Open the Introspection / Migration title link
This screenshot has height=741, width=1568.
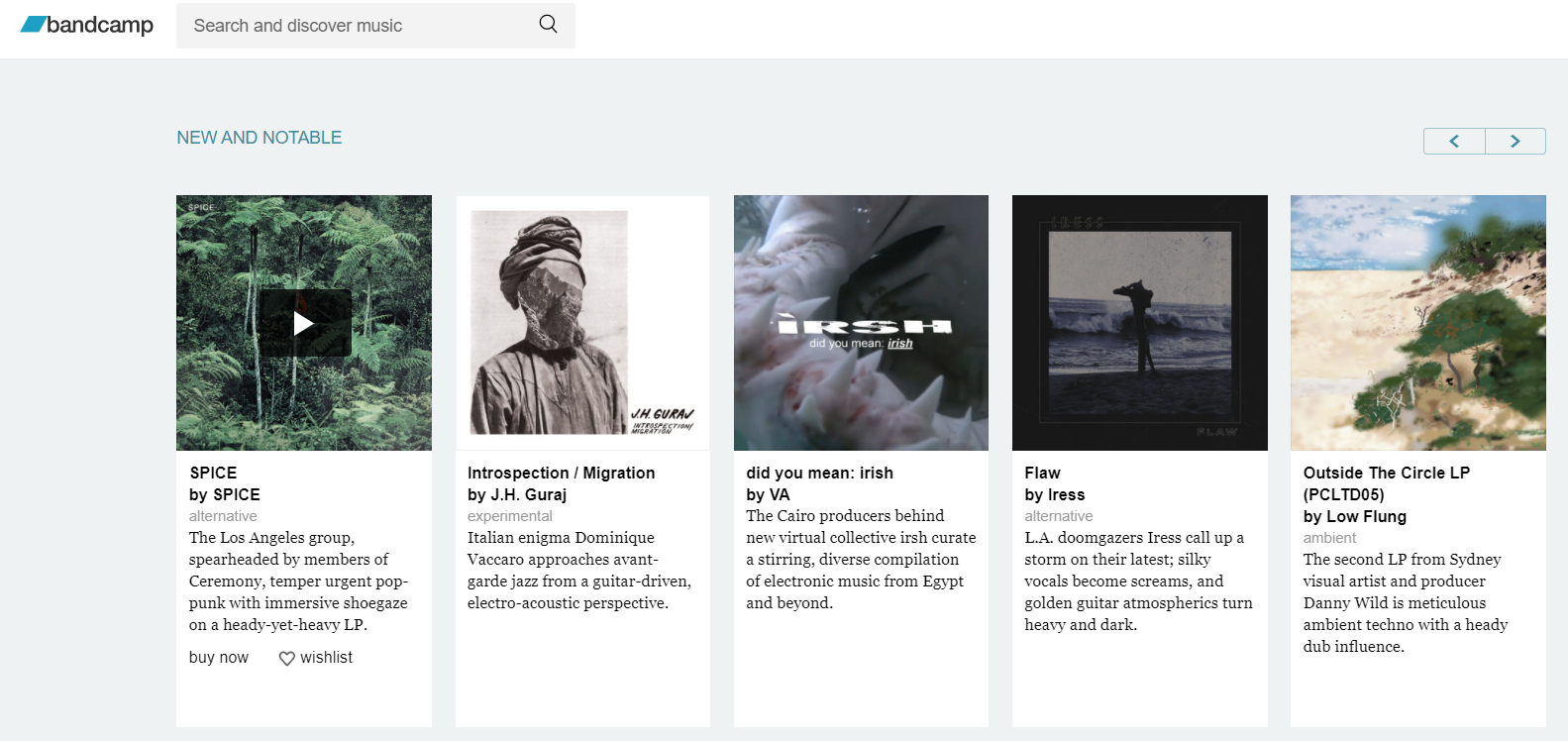click(x=561, y=473)
